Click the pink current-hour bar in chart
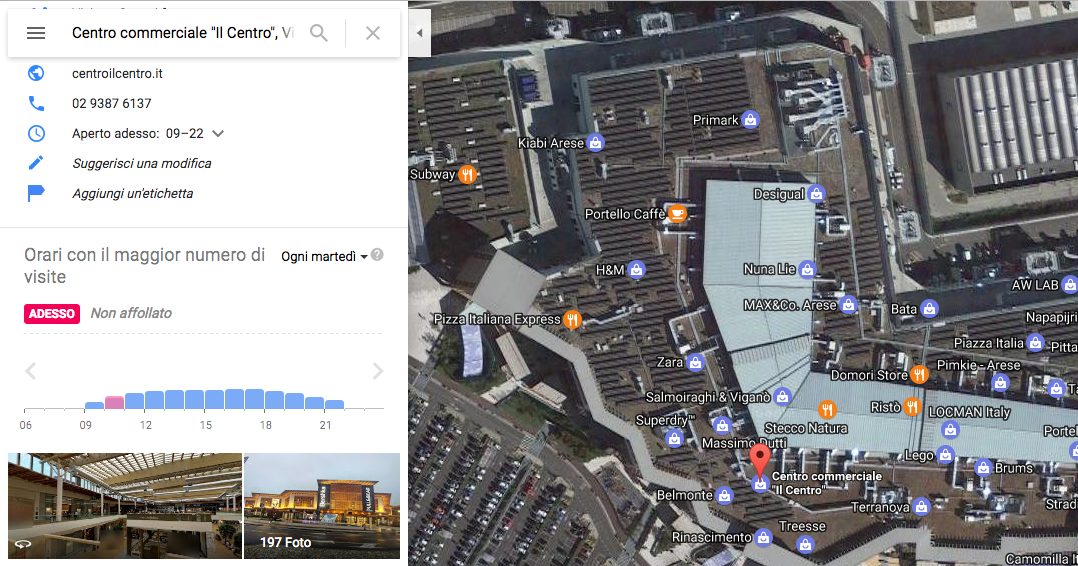The width and height of the screenshot is (1078, 566). (115, 402)
